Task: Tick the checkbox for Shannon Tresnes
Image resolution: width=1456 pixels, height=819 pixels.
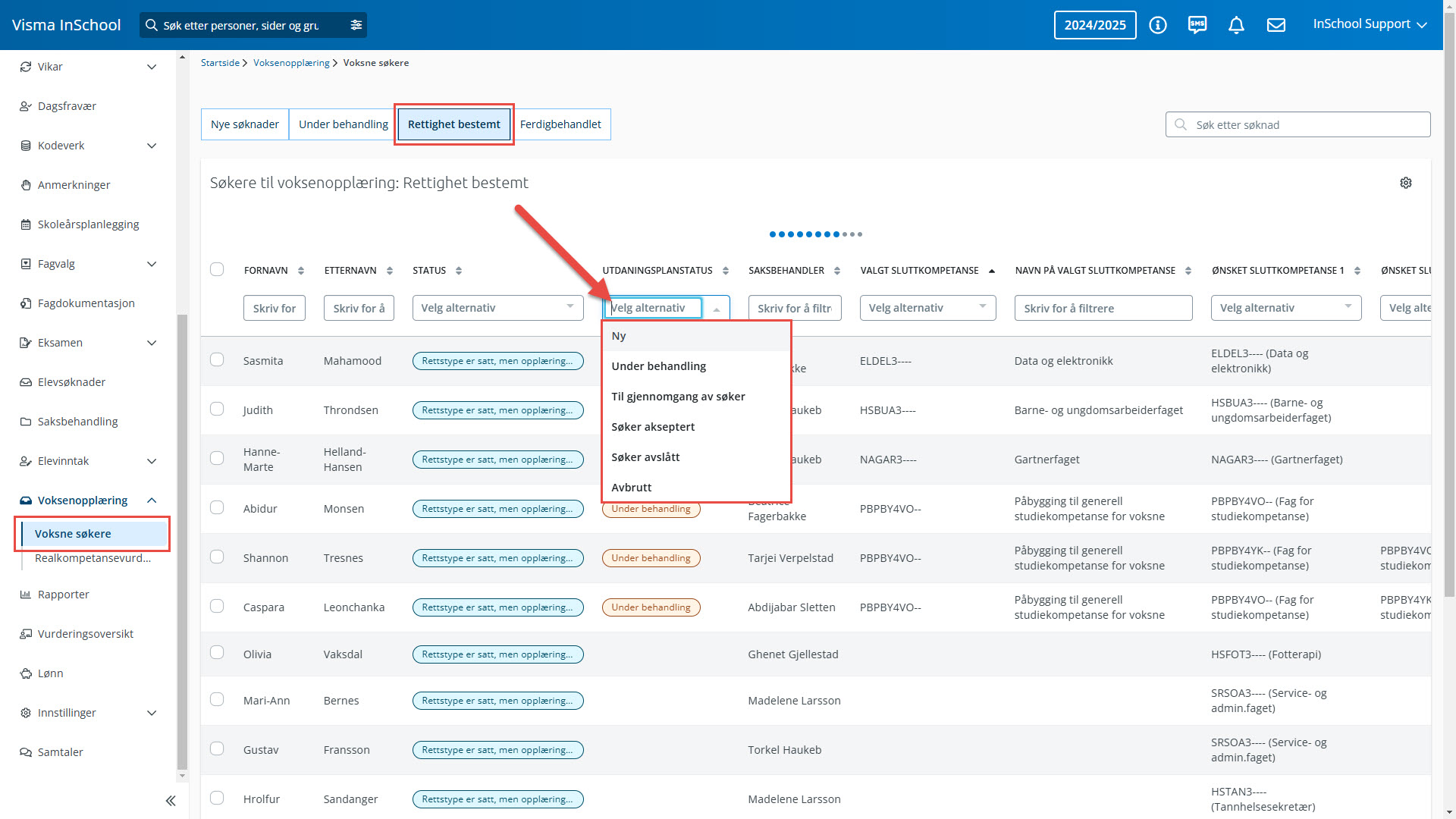Action: pyautogui.click(x=217, y=557)
